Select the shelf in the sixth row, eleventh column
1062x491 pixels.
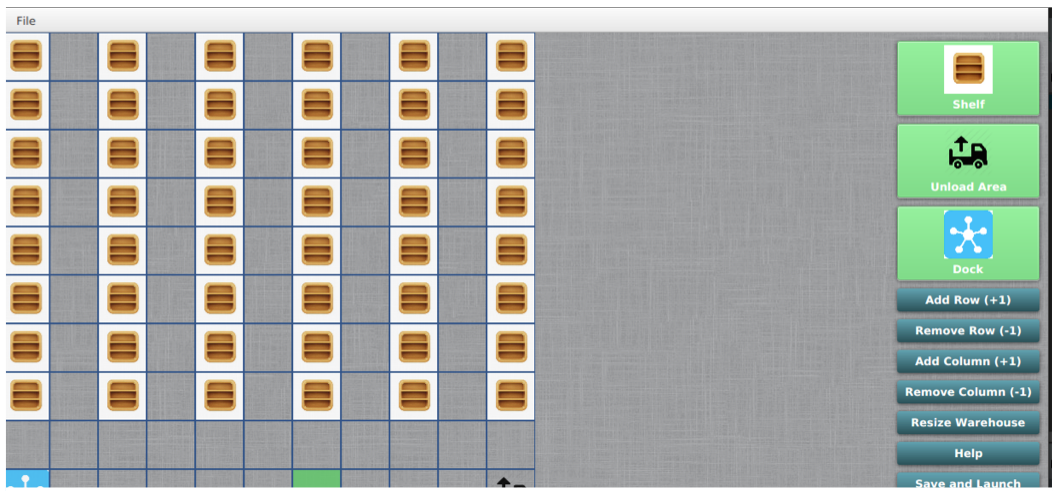(x=511, y=299)
